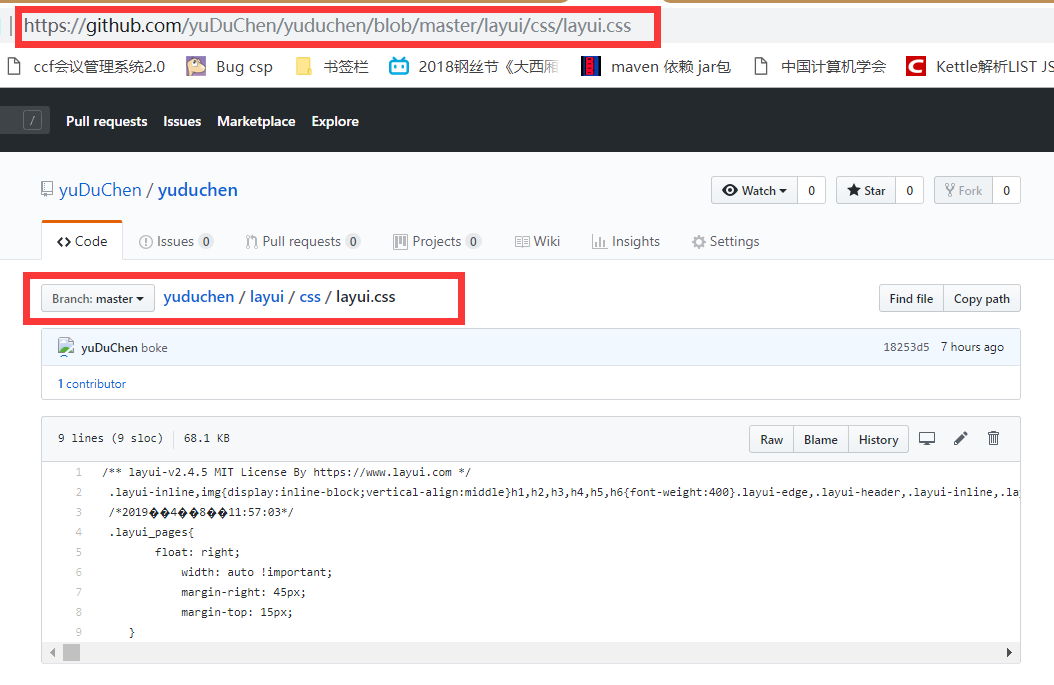Switch to repository Issues tab
1054x685 pixels.
[x=175, y=241]
